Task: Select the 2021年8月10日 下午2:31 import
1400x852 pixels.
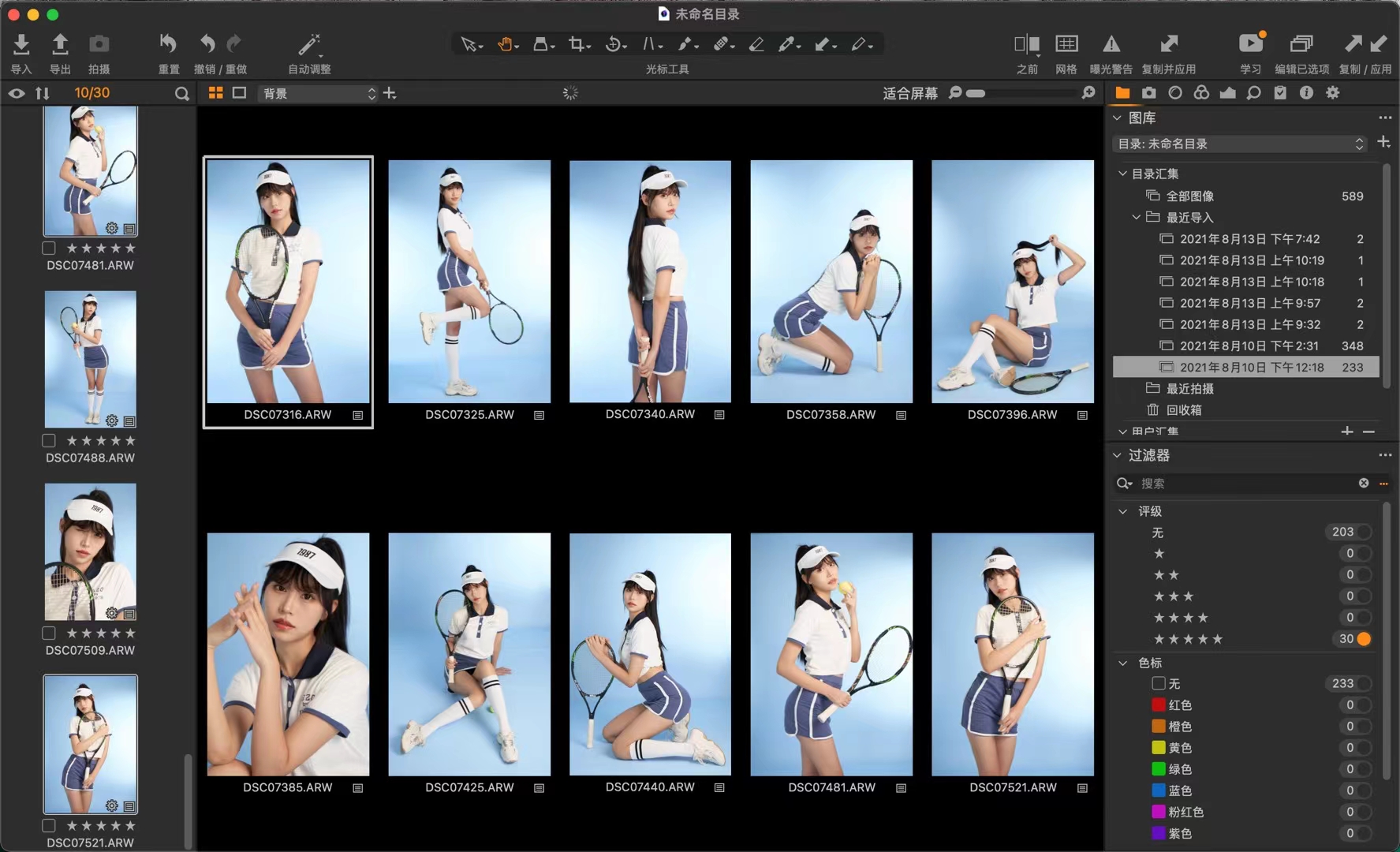Action: (1249, 346)
